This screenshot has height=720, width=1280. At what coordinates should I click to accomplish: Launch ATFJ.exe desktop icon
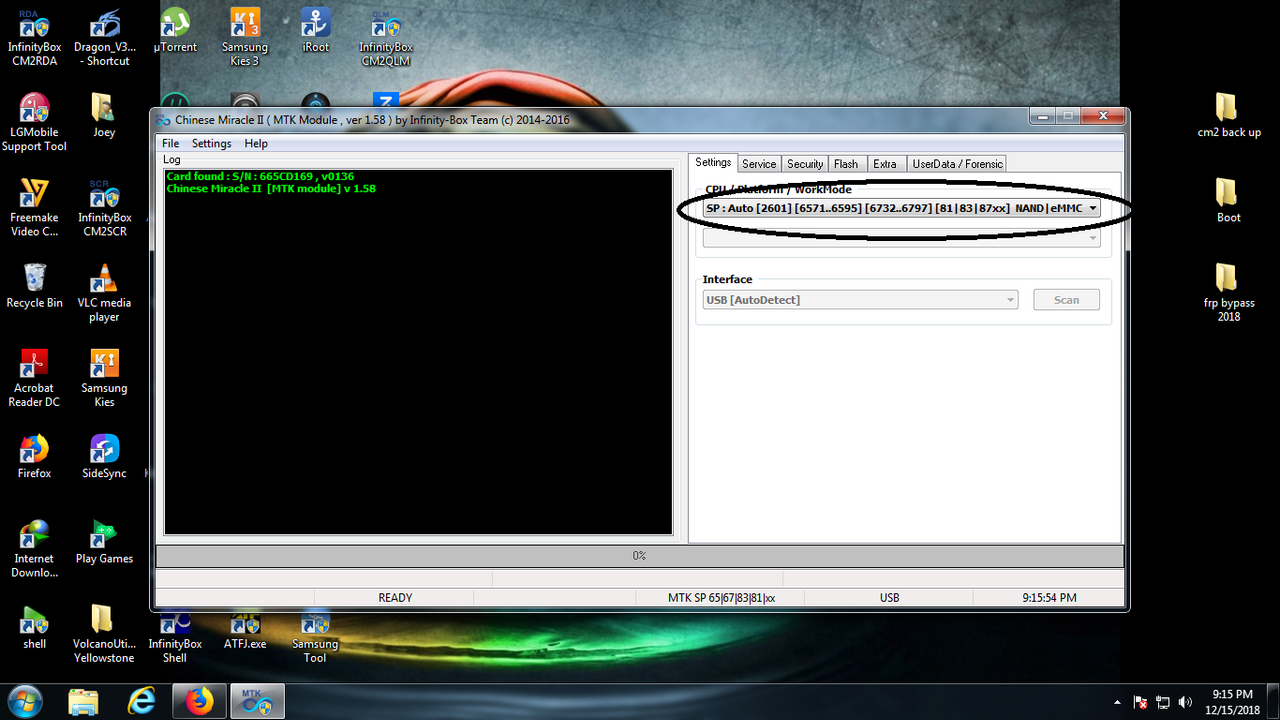[245, 632]
